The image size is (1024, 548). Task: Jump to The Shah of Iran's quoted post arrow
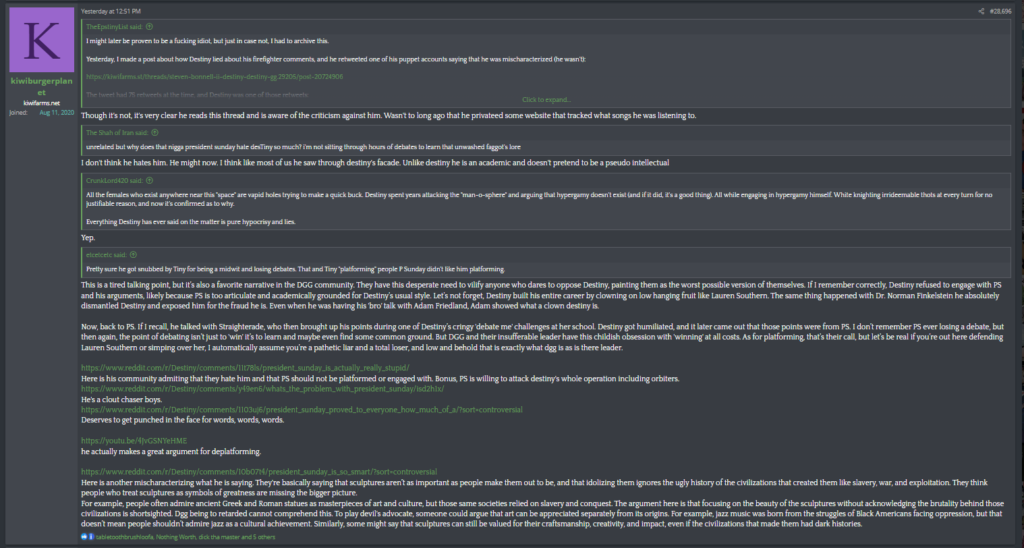(155, 133)
